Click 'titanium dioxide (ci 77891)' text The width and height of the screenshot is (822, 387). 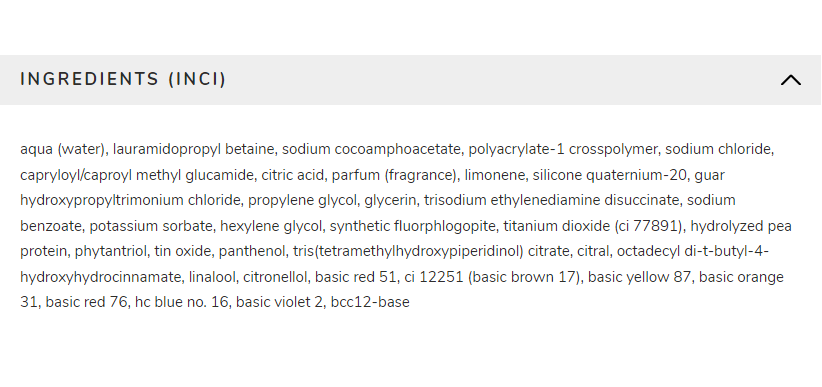pos(595,226)
